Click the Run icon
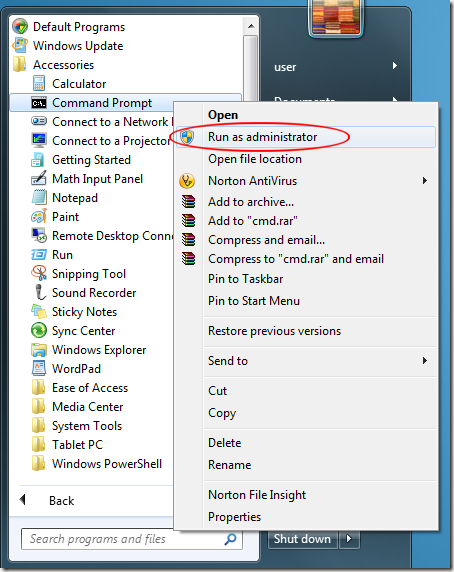Screen dimensions: 454x572 (39, 254)
